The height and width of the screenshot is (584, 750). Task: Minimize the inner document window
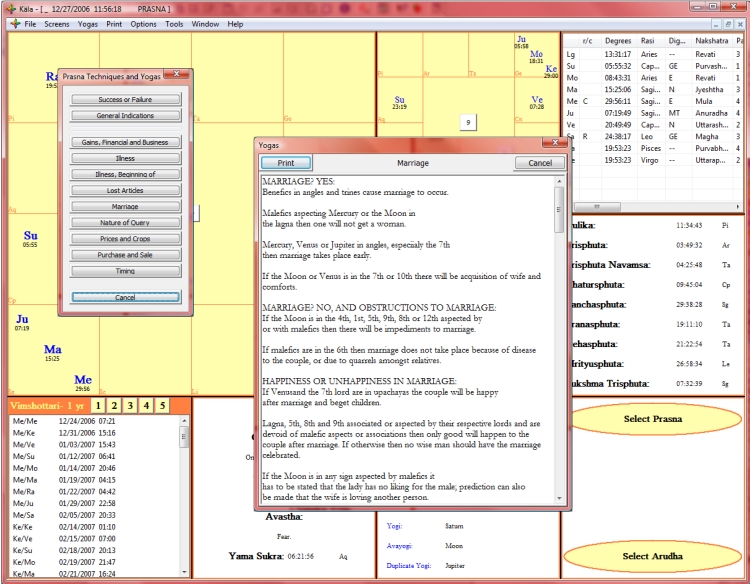(x=716, y=24)
